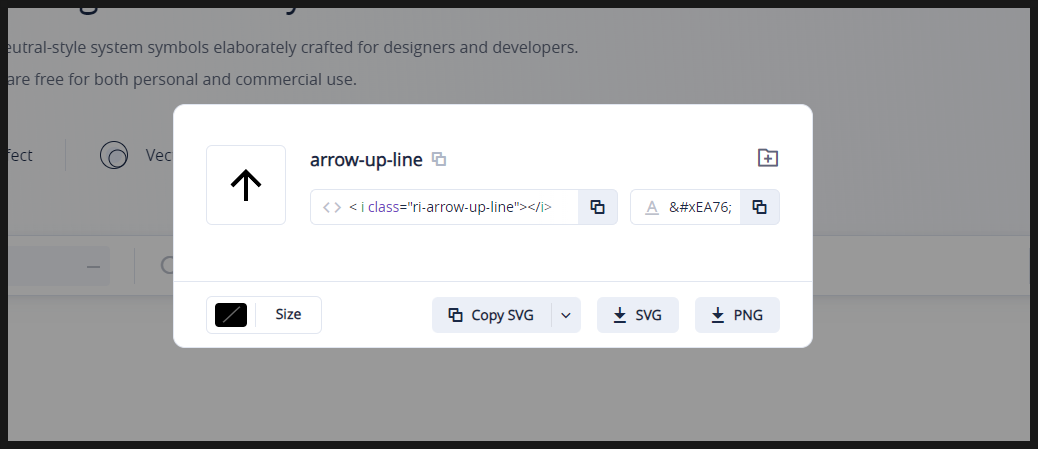Click the Vector circle icon behind dialog
The width and height of the screenshot is (1038, 449).
[x=114, y=155]
